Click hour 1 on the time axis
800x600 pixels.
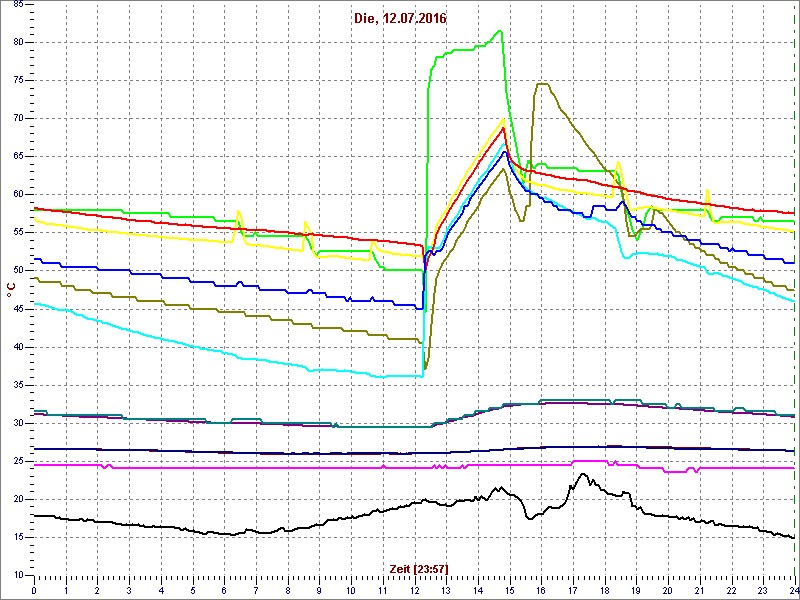click(x=66, y=590)
